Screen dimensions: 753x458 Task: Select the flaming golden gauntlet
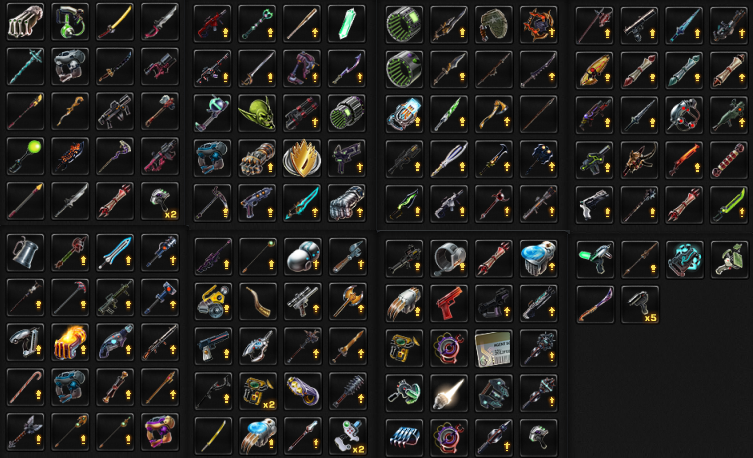pyautogui.click(x=70, y=342)
